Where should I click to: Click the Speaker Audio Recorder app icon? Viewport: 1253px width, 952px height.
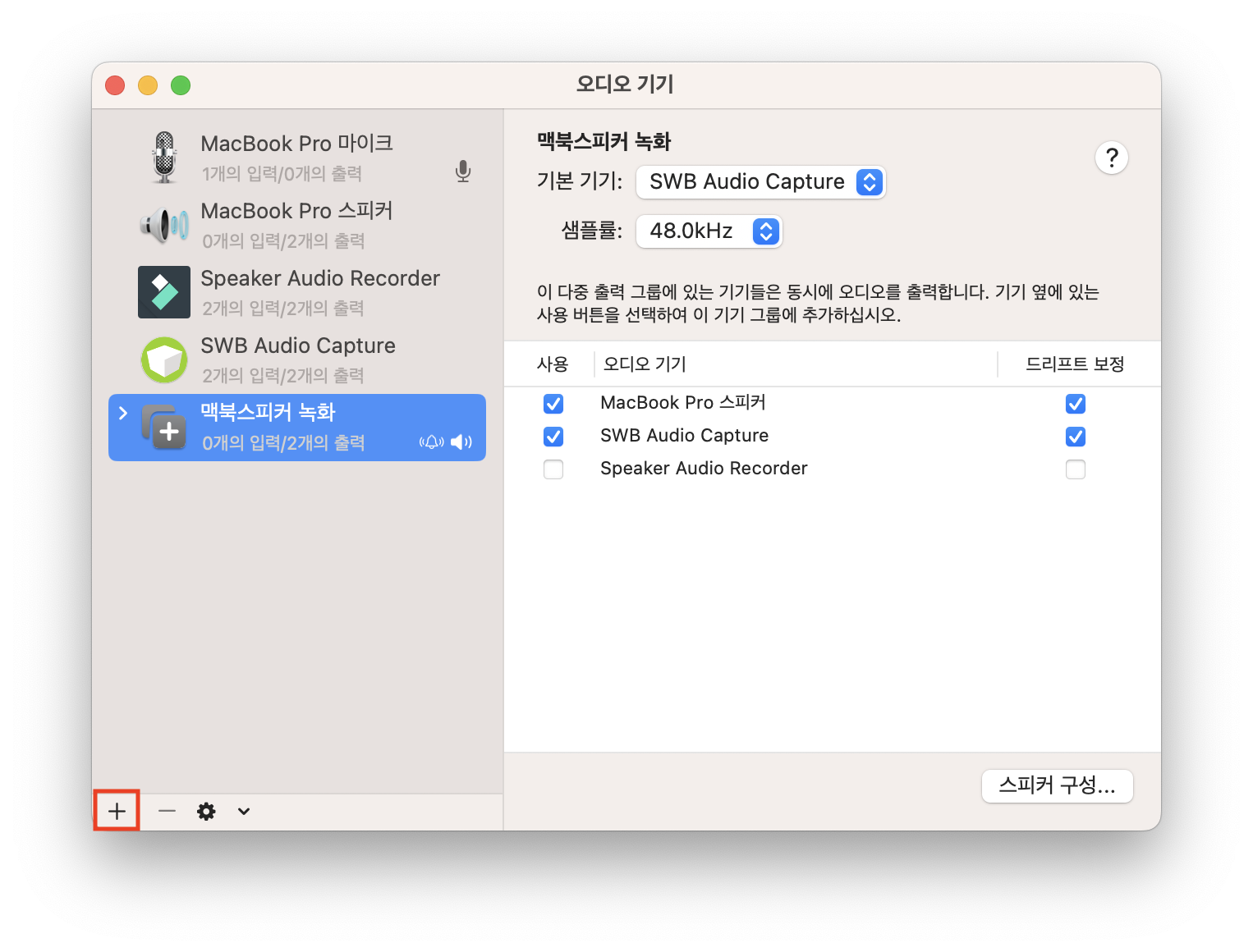coord(164,292)
